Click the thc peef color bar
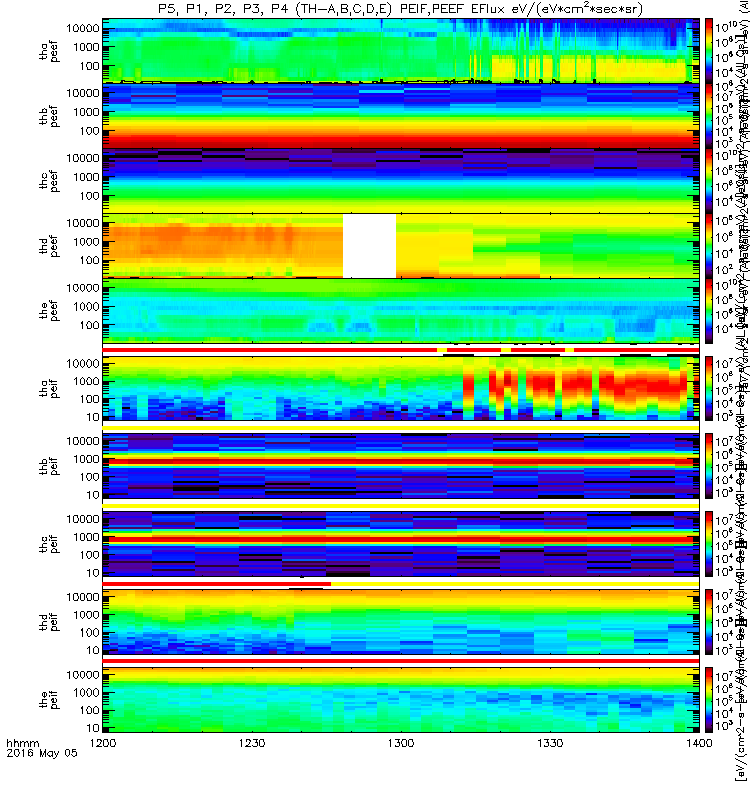750x800 pixels. tap(709, 181)
